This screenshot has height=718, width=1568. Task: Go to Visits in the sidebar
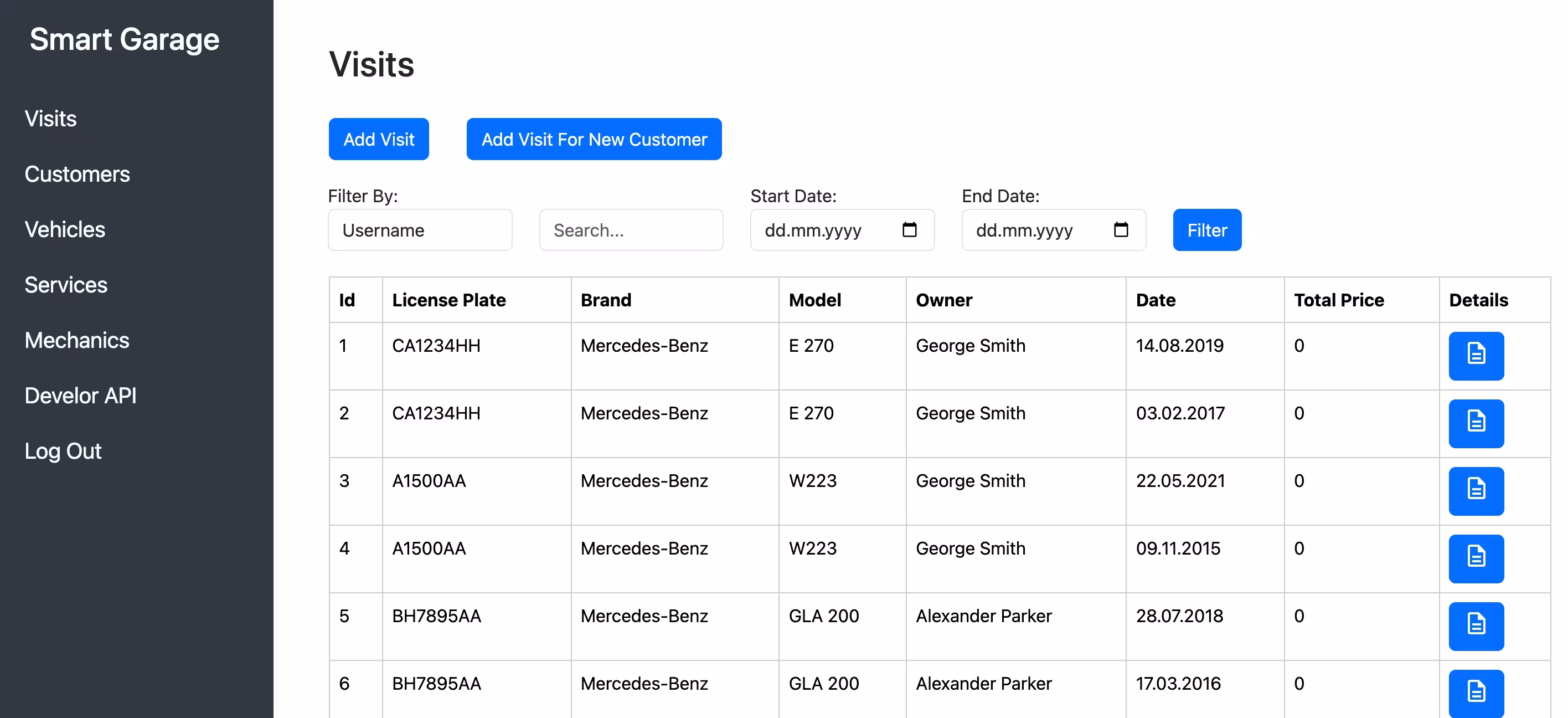pos(50,119)
